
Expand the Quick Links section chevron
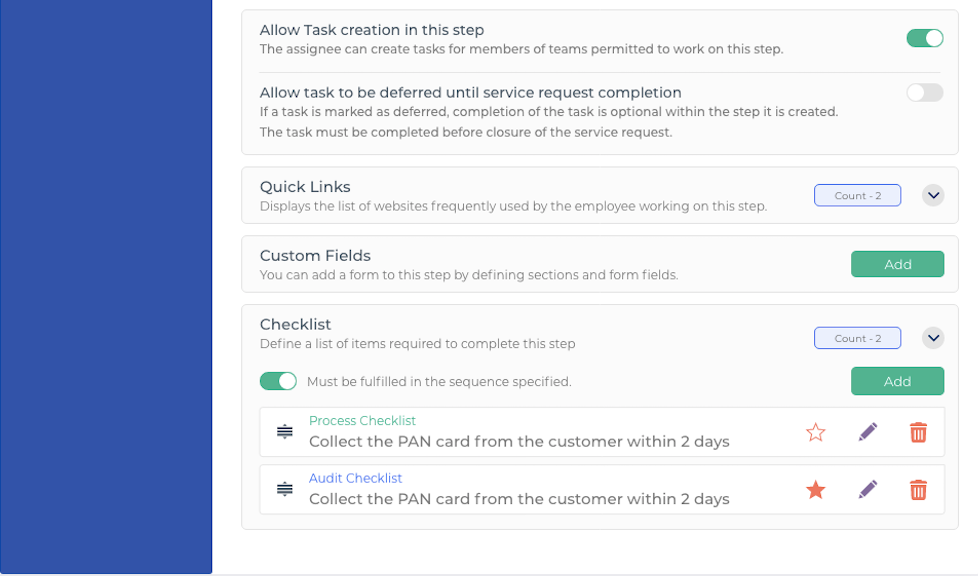933,195
